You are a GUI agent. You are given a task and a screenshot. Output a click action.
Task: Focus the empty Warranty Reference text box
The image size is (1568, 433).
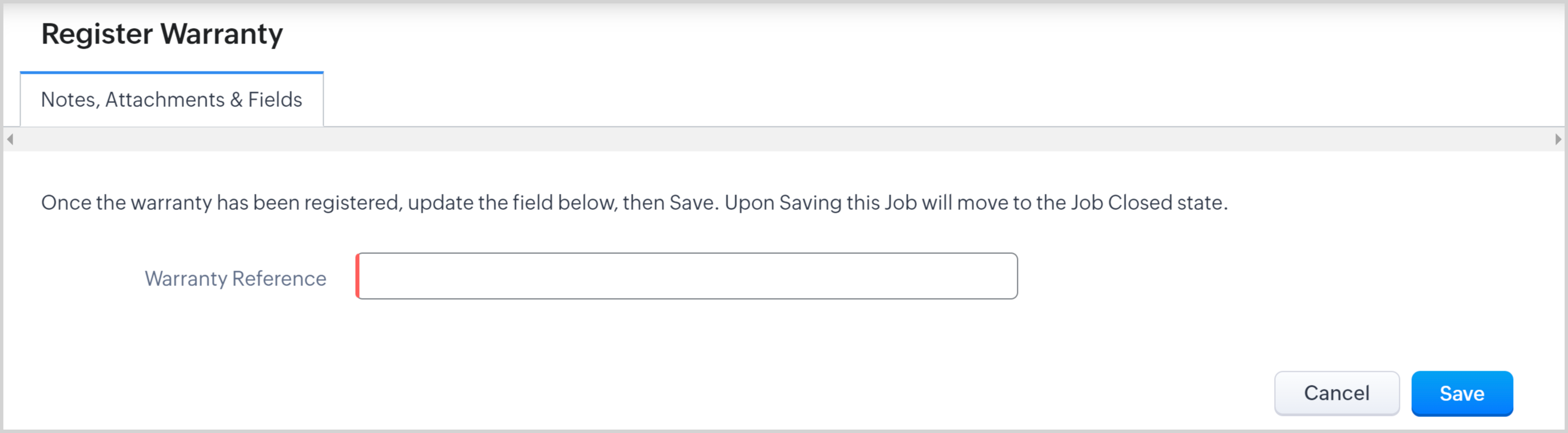coord(687,276)
